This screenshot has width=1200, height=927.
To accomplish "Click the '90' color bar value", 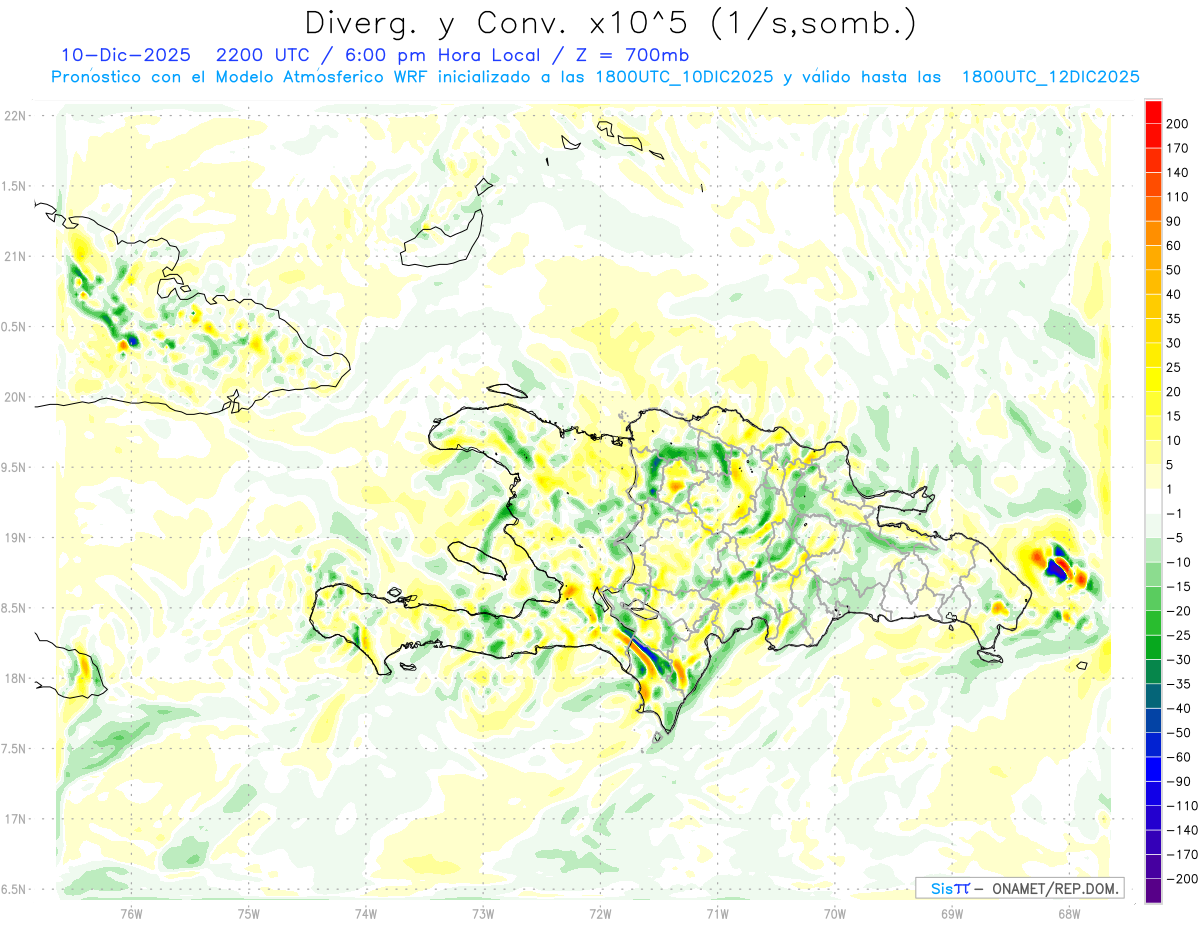I will coord(1176,221).
